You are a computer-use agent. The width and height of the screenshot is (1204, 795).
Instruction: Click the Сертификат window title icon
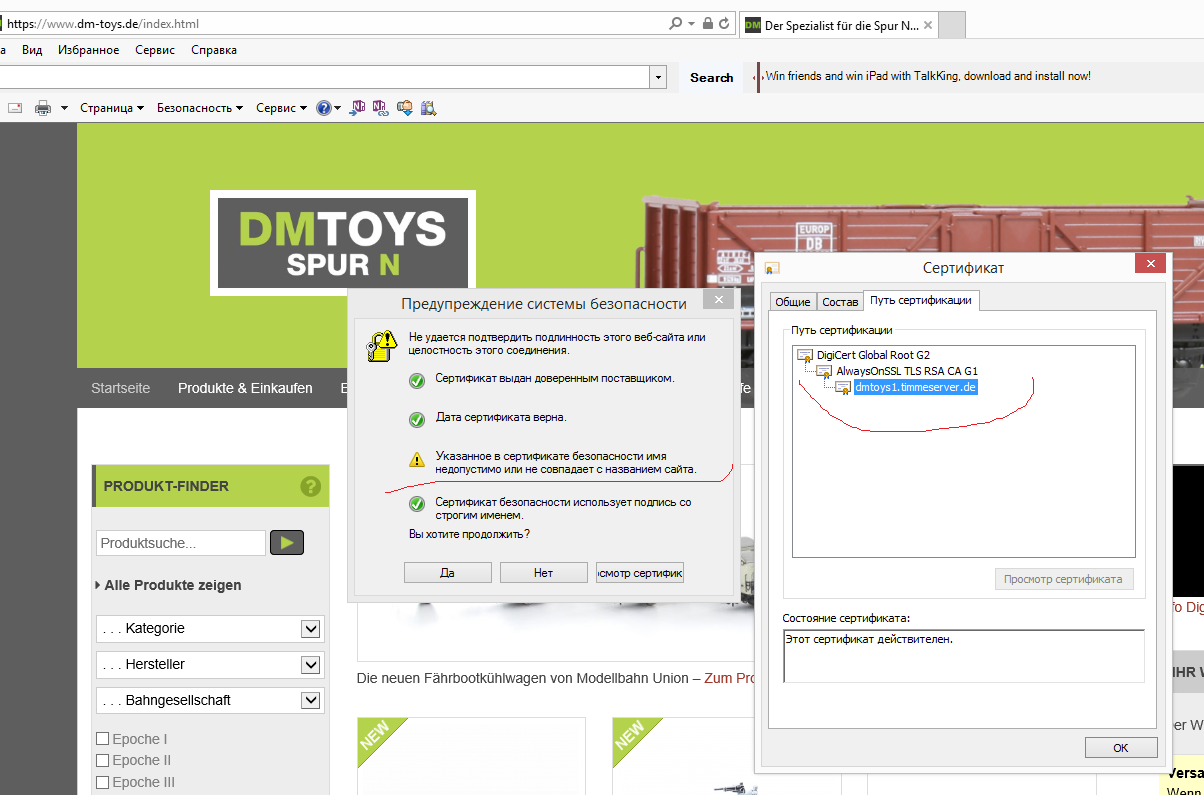click(x=772, y=268)
